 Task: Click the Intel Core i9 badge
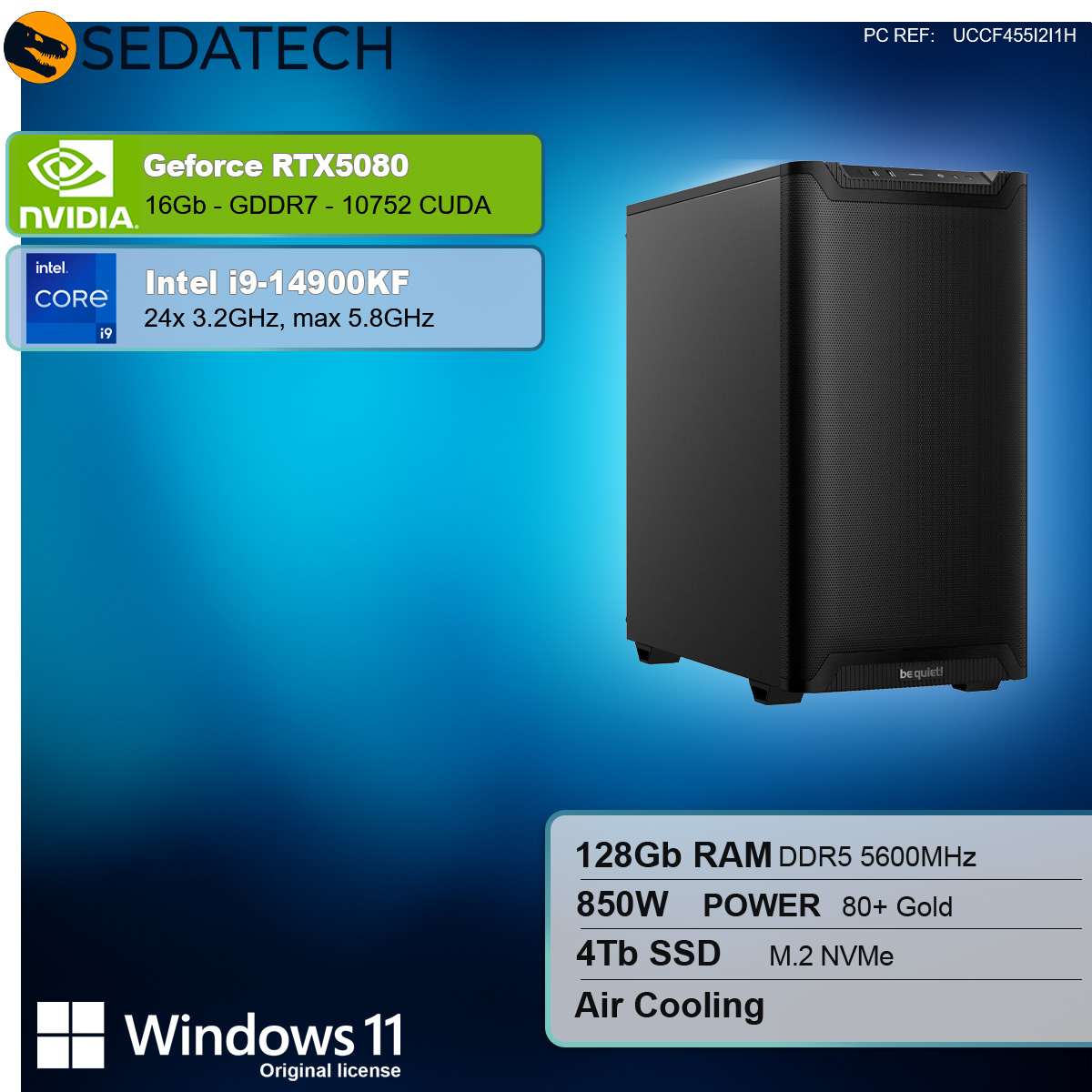[71, 298]
